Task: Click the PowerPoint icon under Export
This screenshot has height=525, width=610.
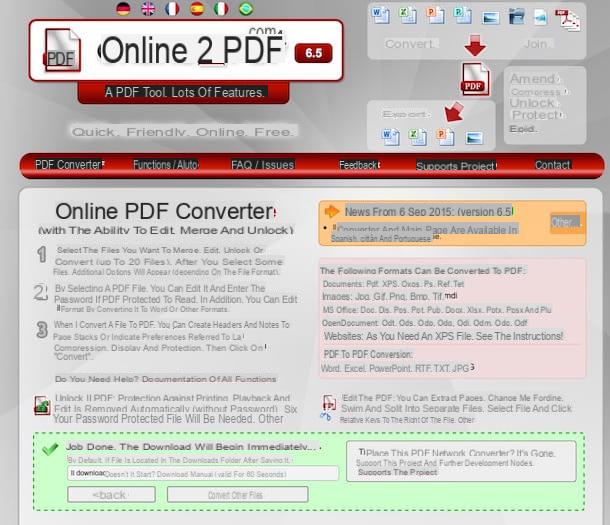Action: 445,137
